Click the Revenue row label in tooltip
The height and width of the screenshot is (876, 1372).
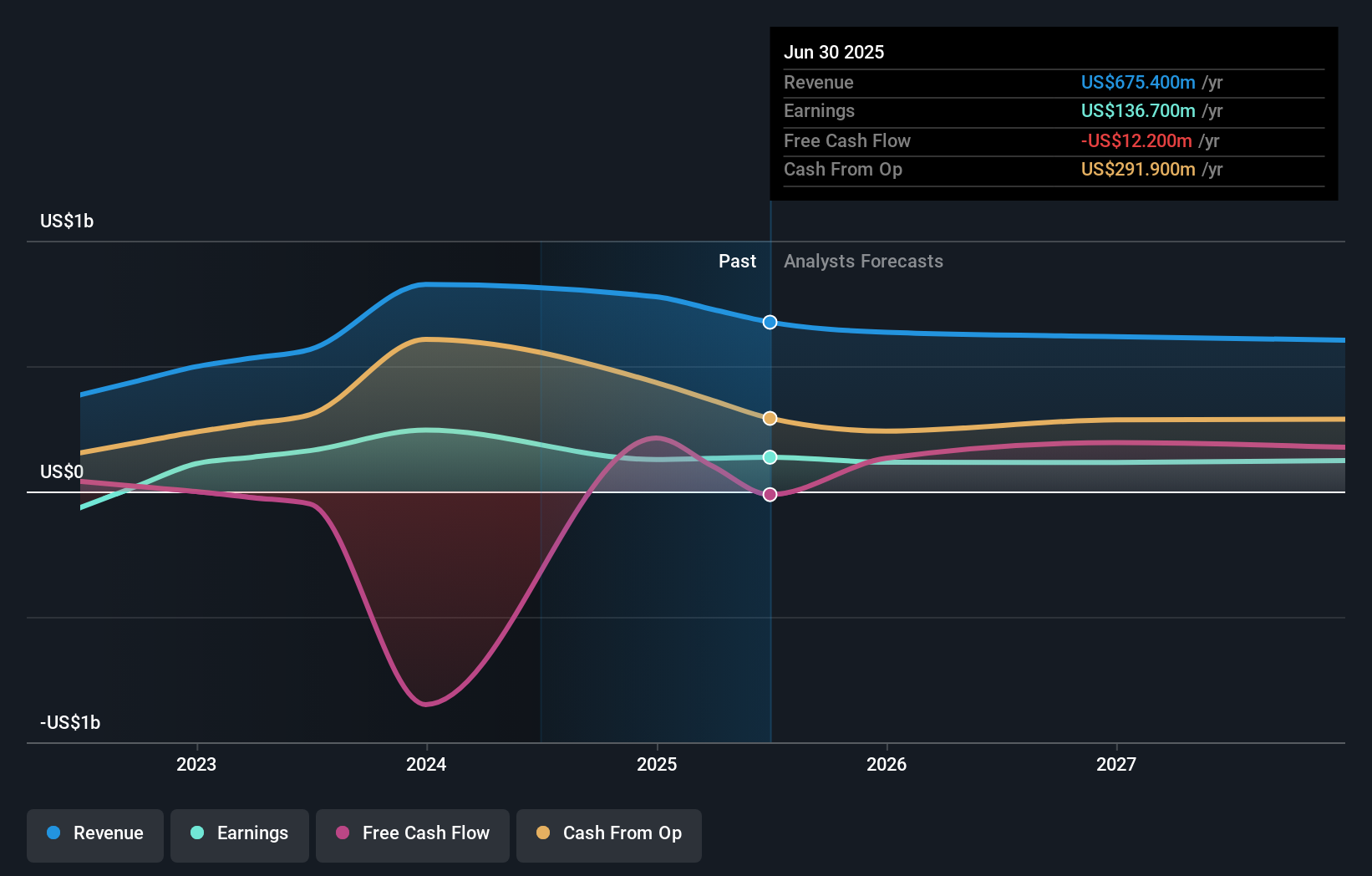(x=819, y=82)
